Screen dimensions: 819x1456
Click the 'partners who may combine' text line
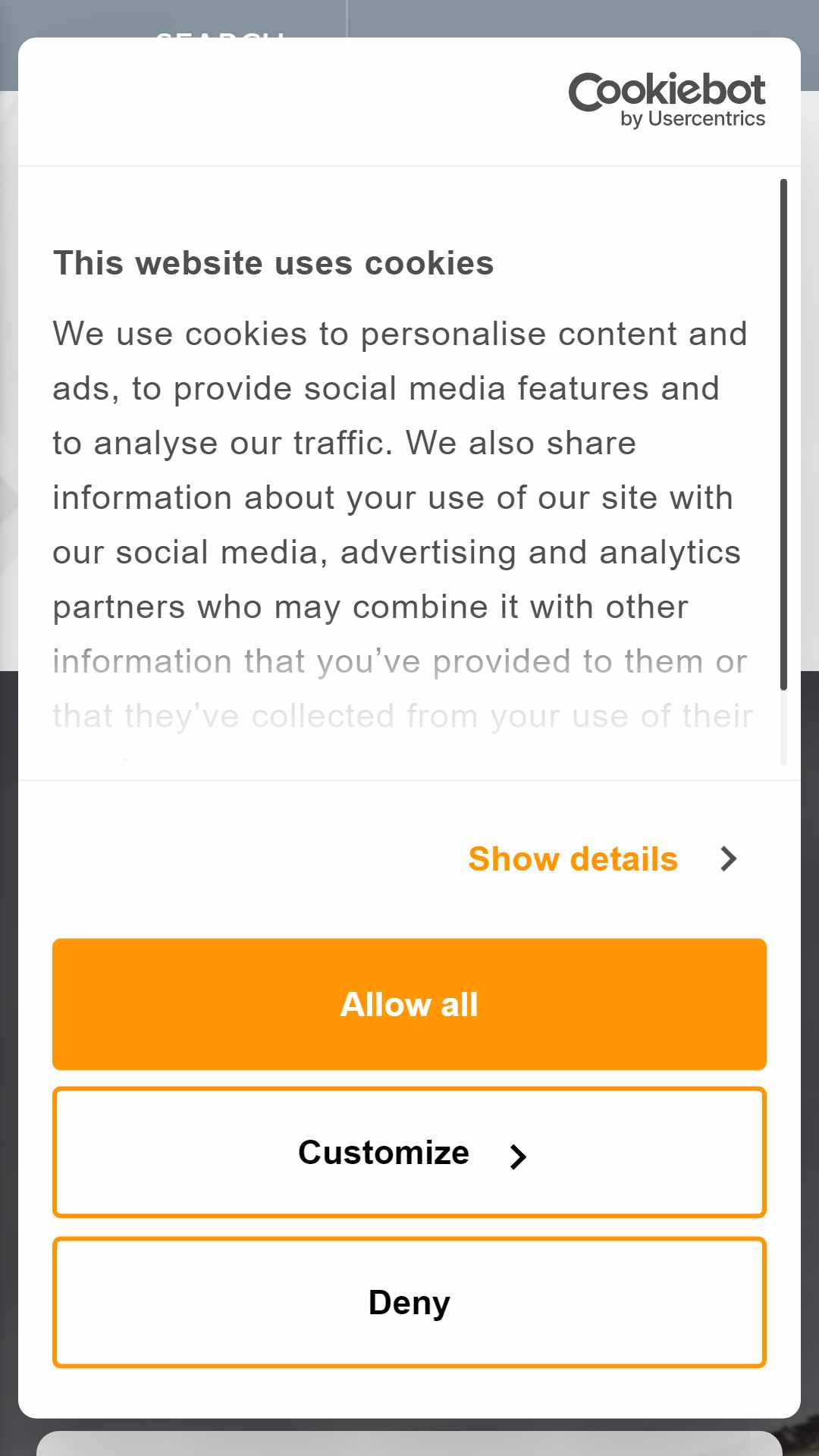pos(370,607)
